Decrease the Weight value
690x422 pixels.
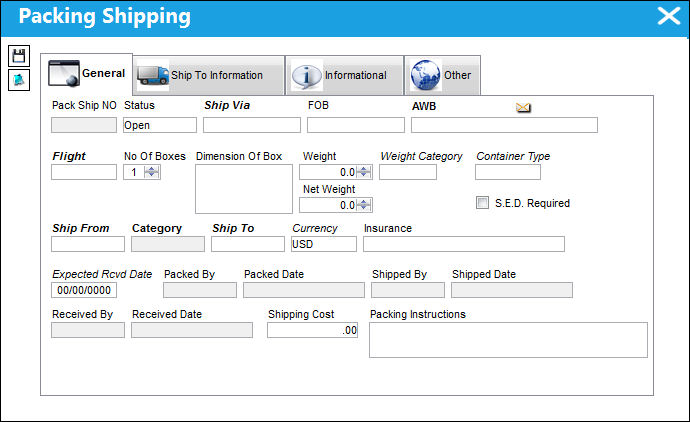pos(363,175)
